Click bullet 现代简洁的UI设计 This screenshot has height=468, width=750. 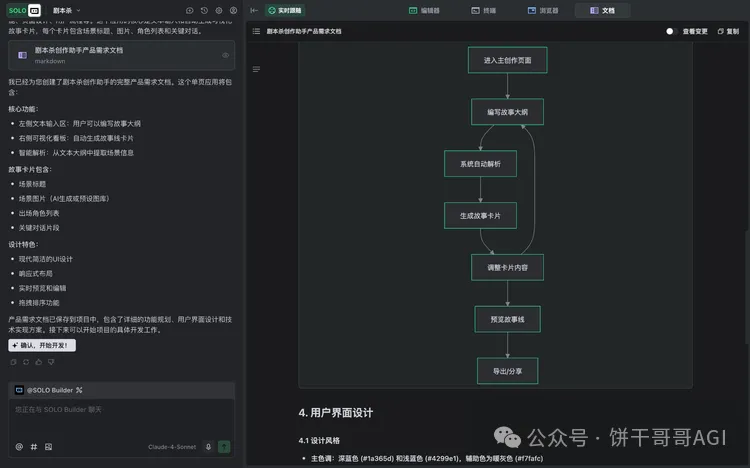pyautogui.click(x=46, y=259)
